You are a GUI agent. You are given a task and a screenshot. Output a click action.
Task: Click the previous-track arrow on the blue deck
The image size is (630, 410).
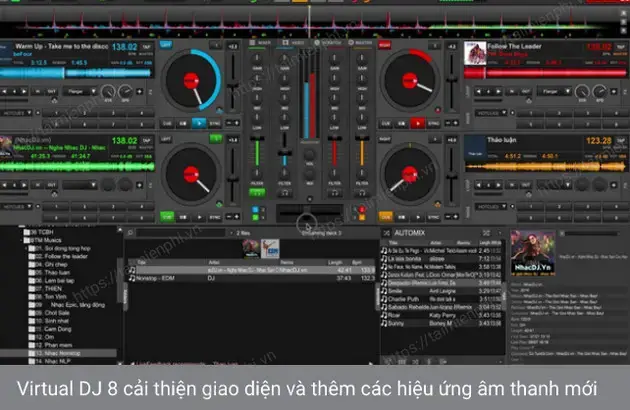4,92
